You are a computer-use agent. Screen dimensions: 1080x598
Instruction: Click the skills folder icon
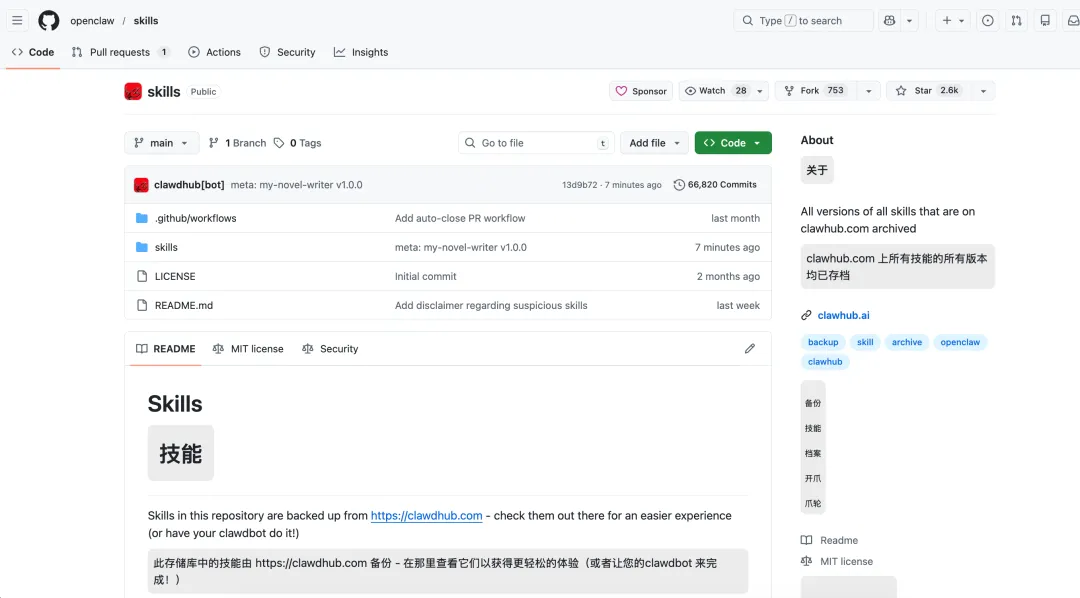[142, 247]
